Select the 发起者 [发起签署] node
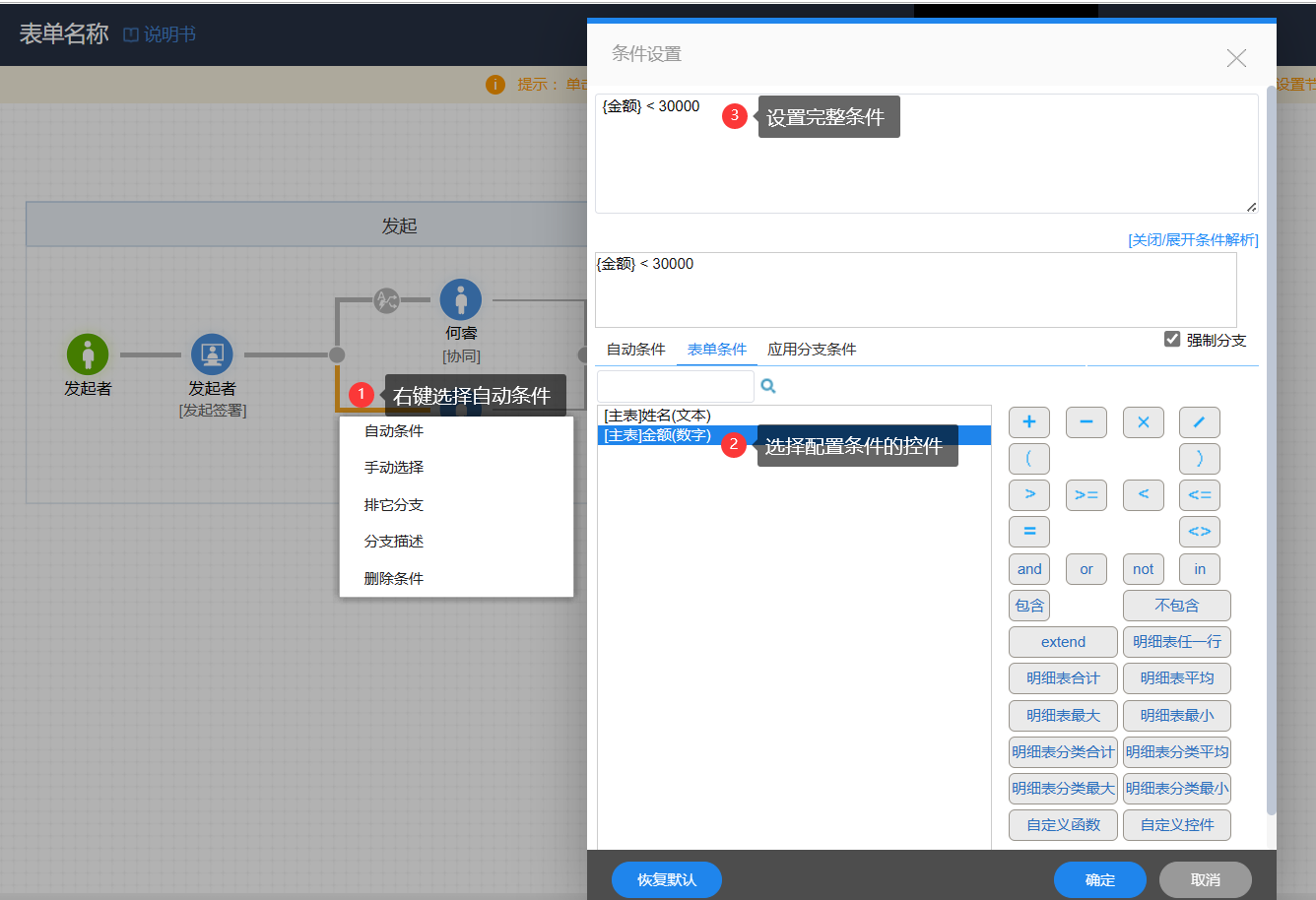Screen dimensions: 1316x900 coord(212,354)
